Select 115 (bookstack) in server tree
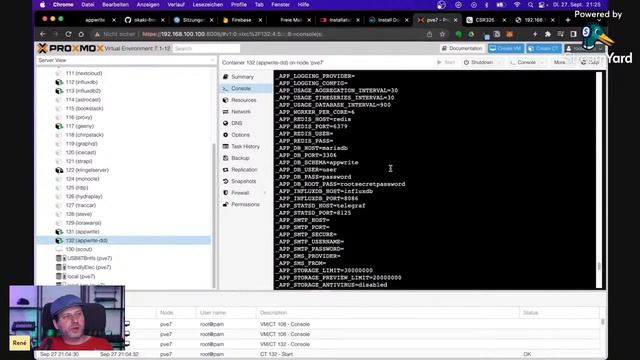The height and width of the screenshot is (360, 640). click(x=84, y=109)
